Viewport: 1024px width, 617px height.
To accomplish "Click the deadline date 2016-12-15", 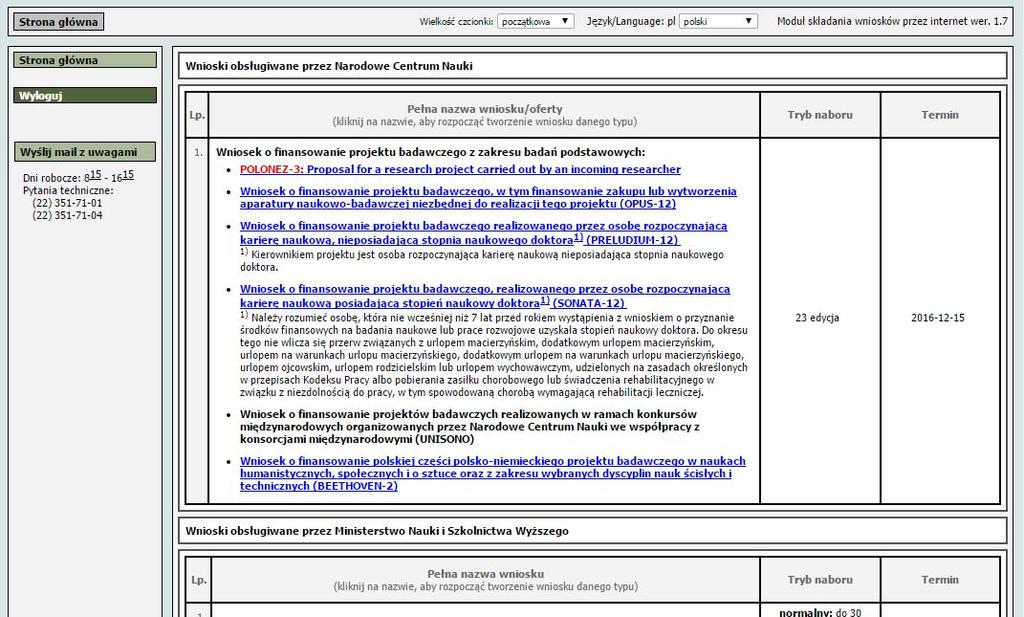I will point(938,318).
